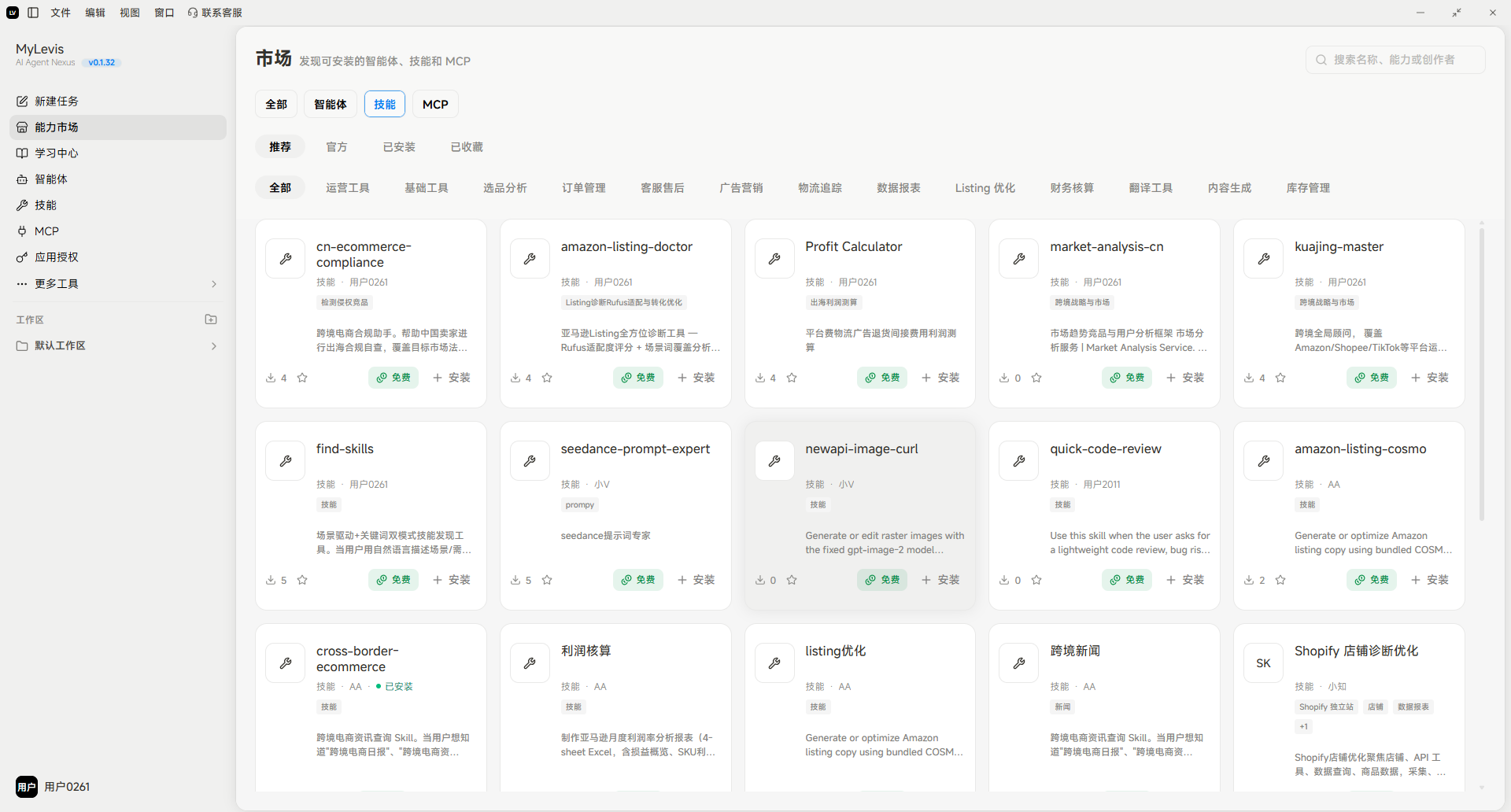Click the Profit Calculator wrench icon
1511x812 pixels.
[774, 259]
